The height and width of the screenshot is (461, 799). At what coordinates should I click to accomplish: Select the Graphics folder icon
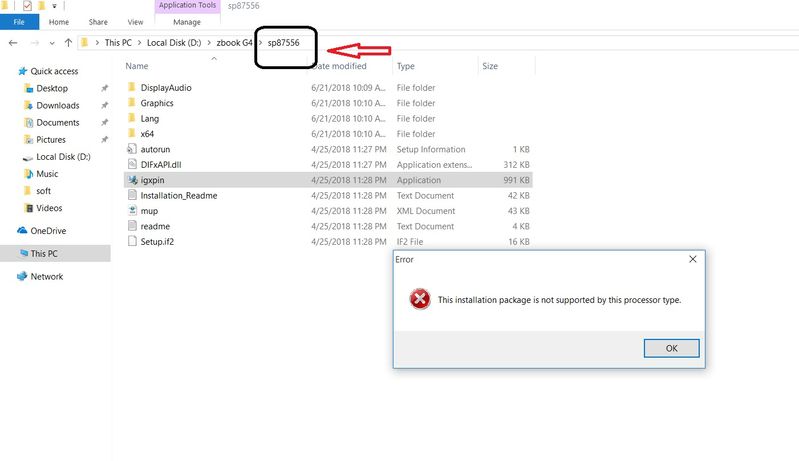coord(131,102)
